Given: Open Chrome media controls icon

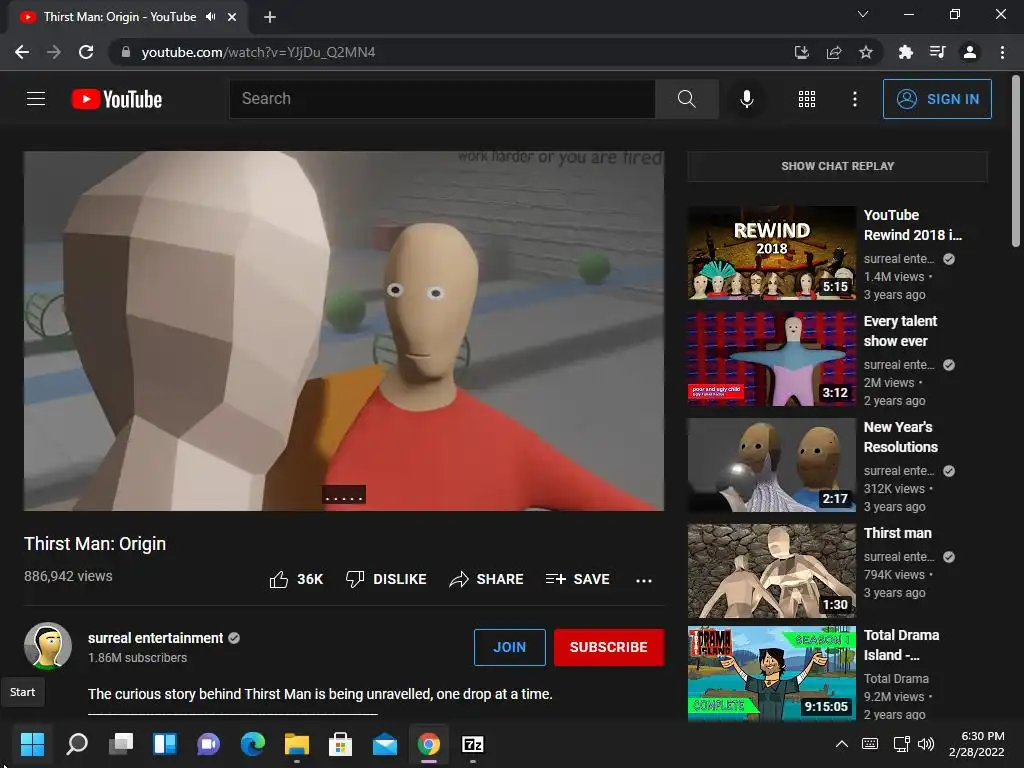Looking at the screenshot, I should (x=937, y=52).
